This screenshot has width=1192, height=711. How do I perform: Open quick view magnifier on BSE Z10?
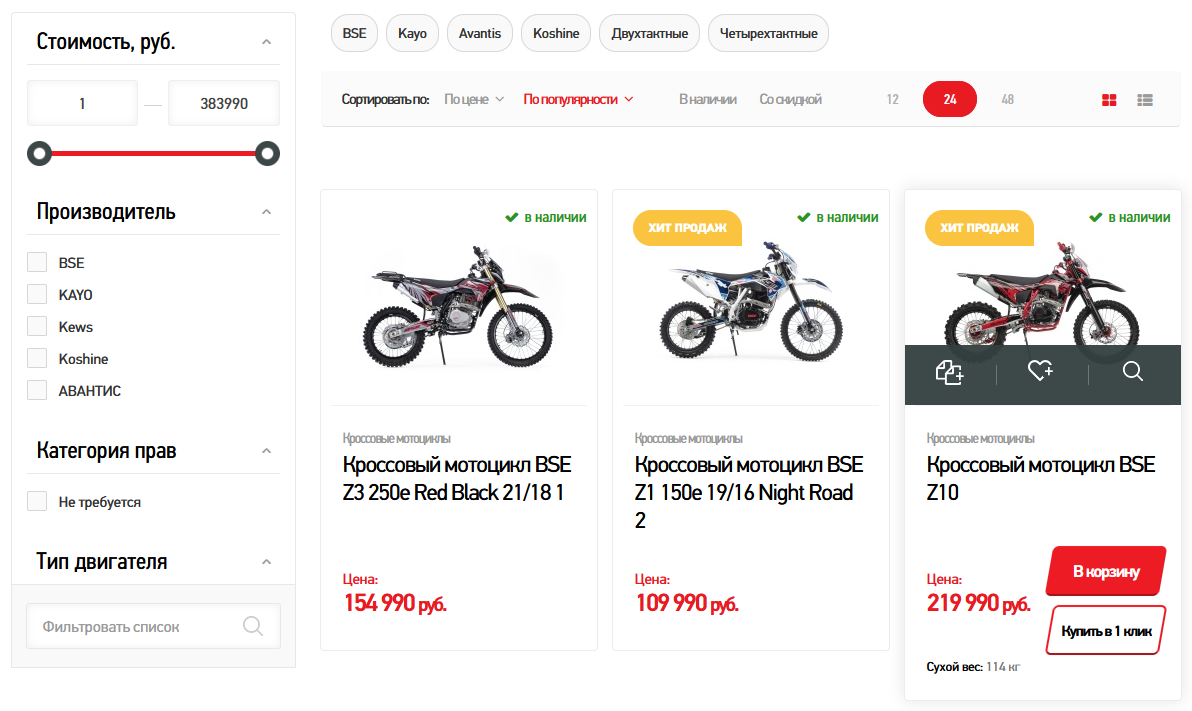1133,372
